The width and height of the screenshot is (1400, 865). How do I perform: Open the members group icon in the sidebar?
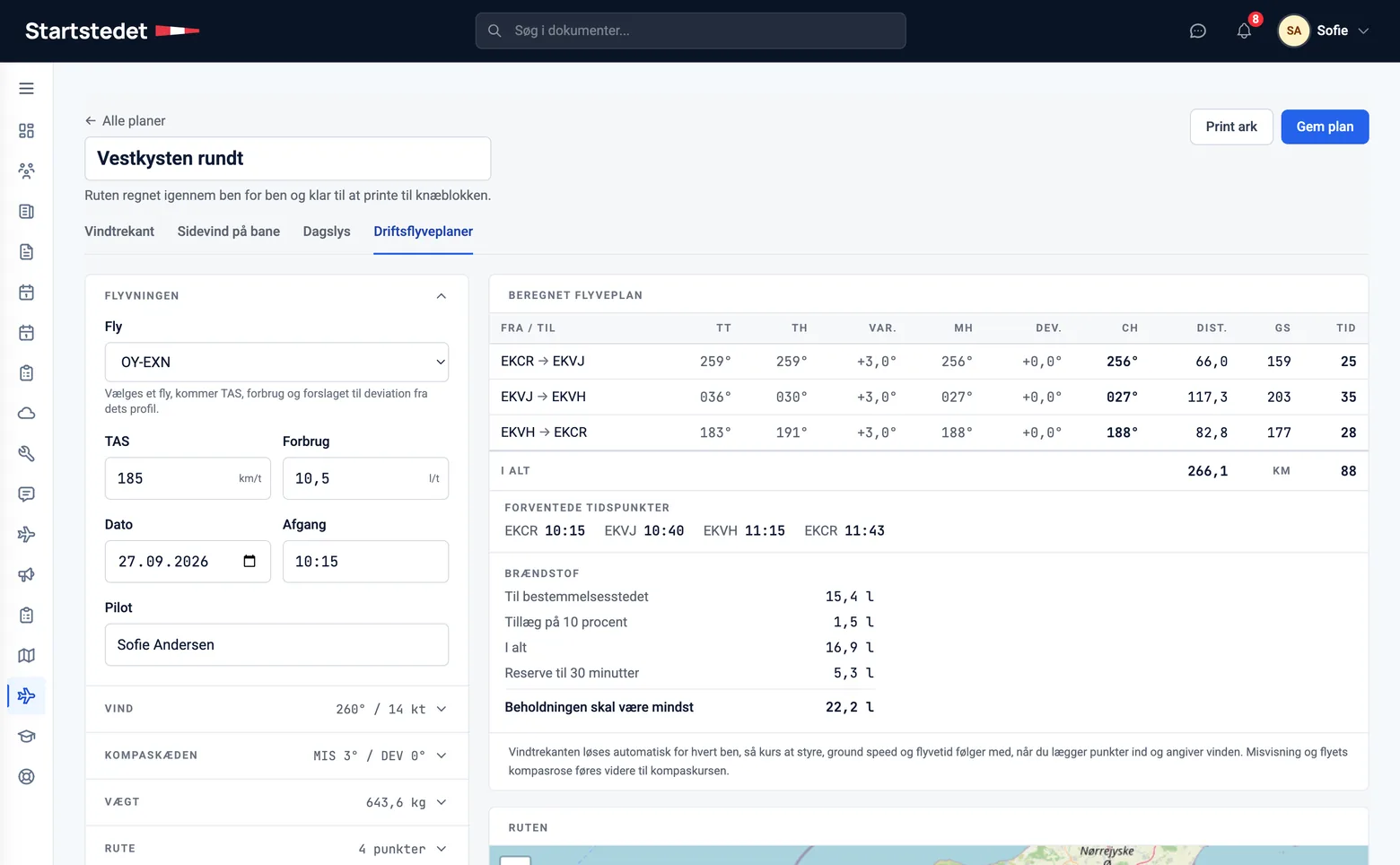27,170
